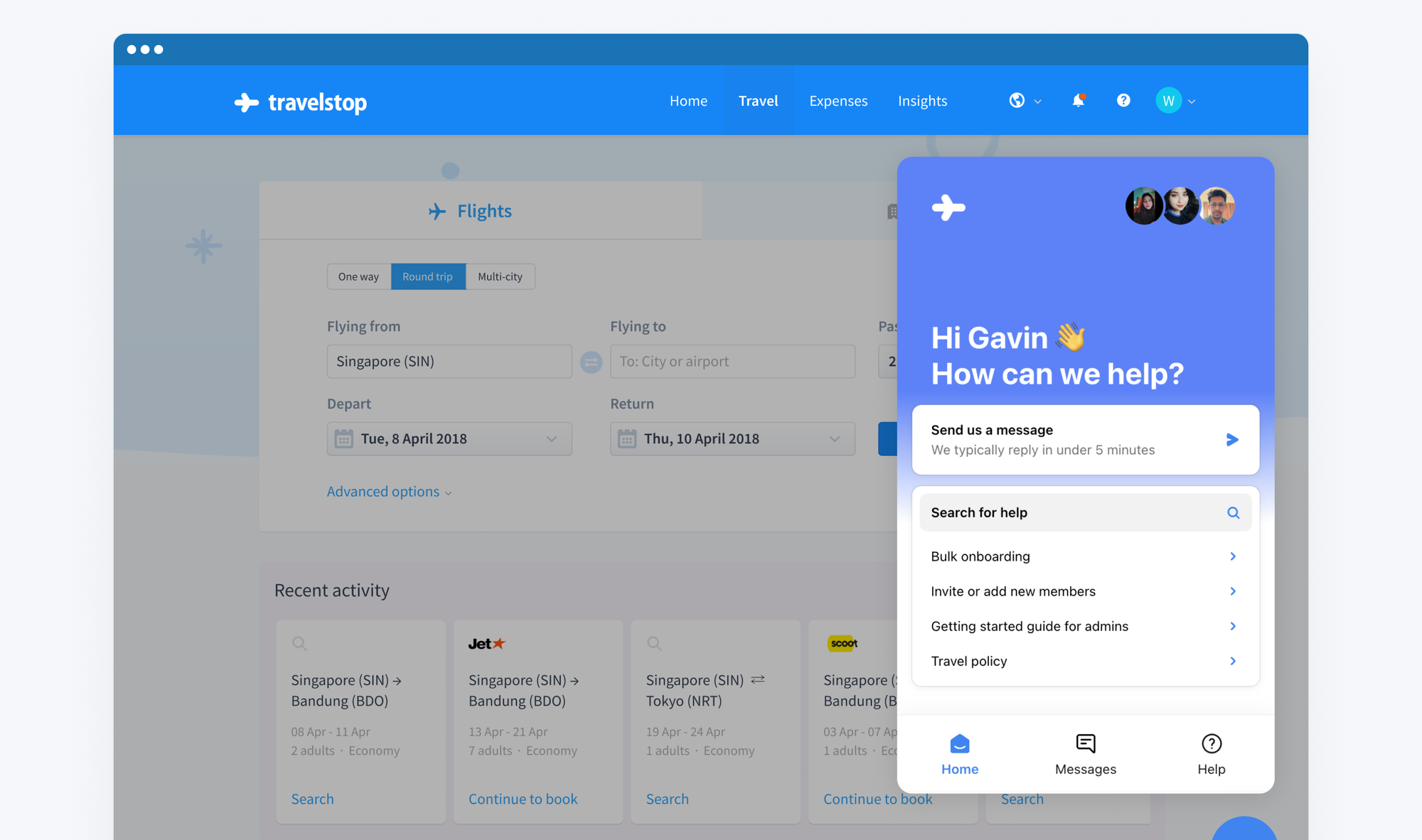Open Invite or add new members article

tap(1085, 591)
